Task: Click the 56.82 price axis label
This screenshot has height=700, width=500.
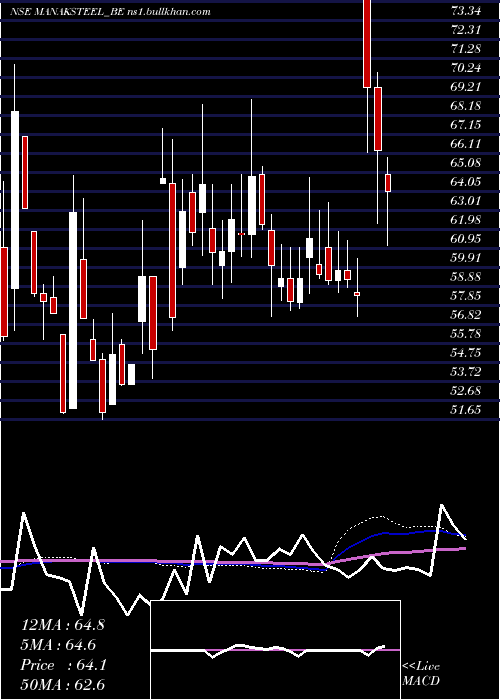Action: 466,314
